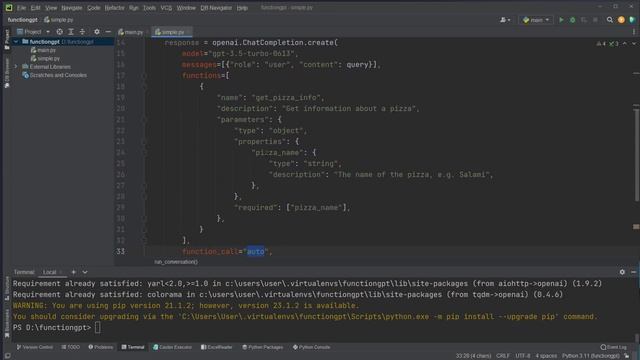
Task: Open the Window menu
Action: click(186, 8)
